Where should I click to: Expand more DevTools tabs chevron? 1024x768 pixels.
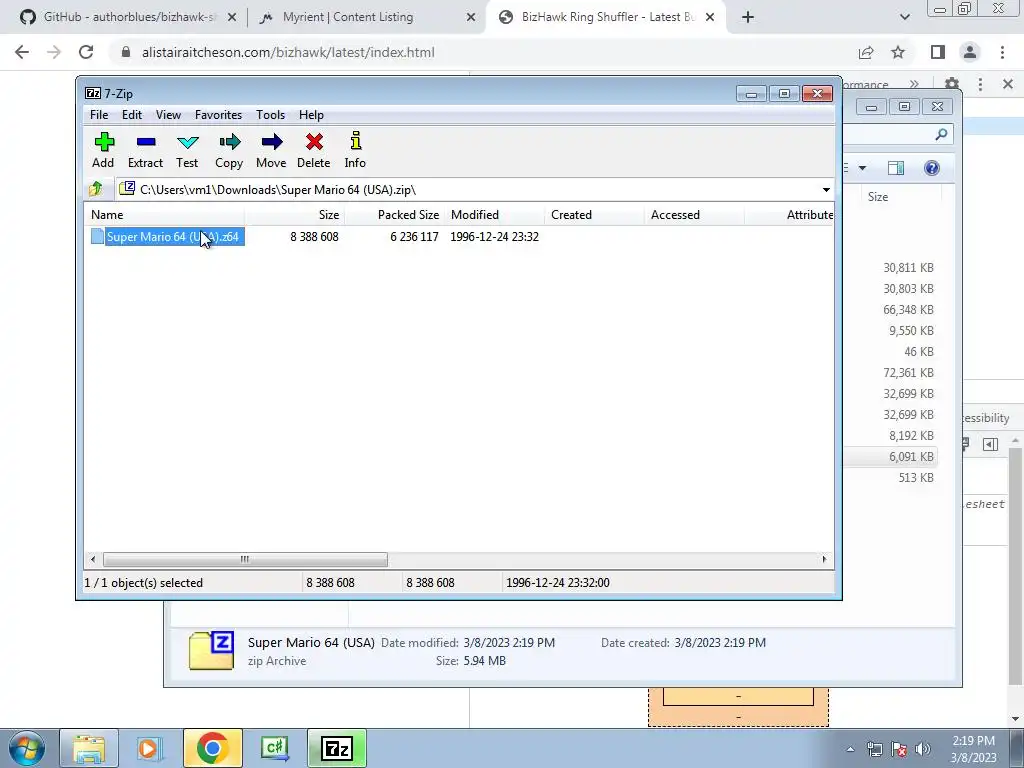pos(914,84)
